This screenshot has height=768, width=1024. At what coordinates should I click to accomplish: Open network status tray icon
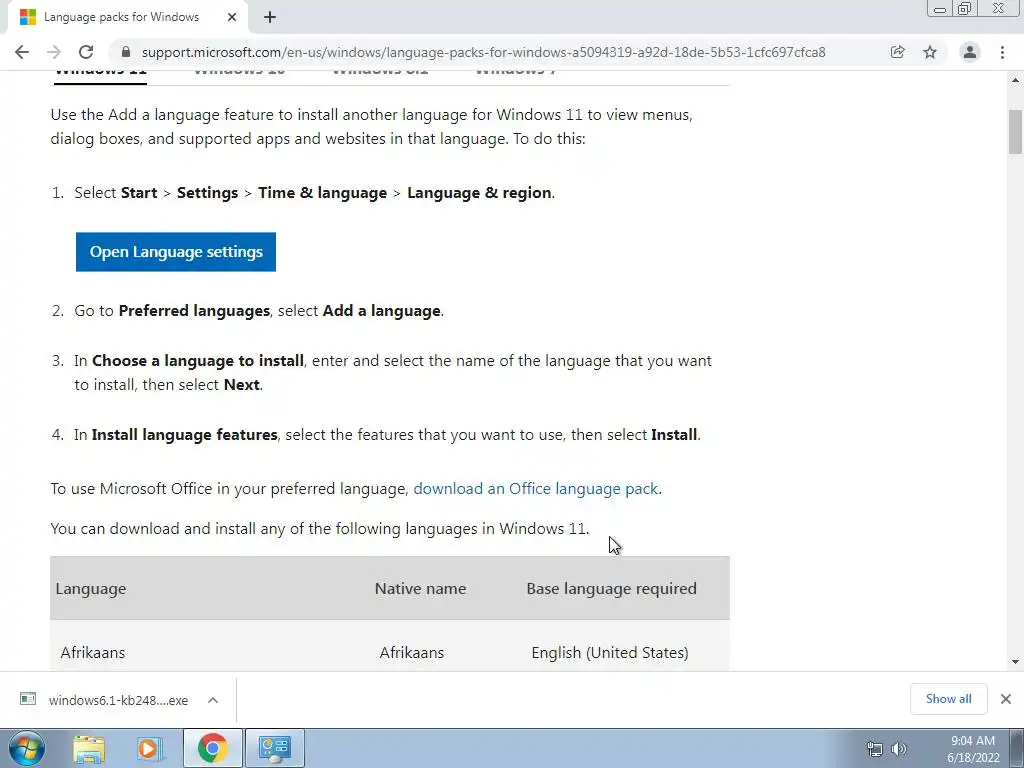pos(874,749)
